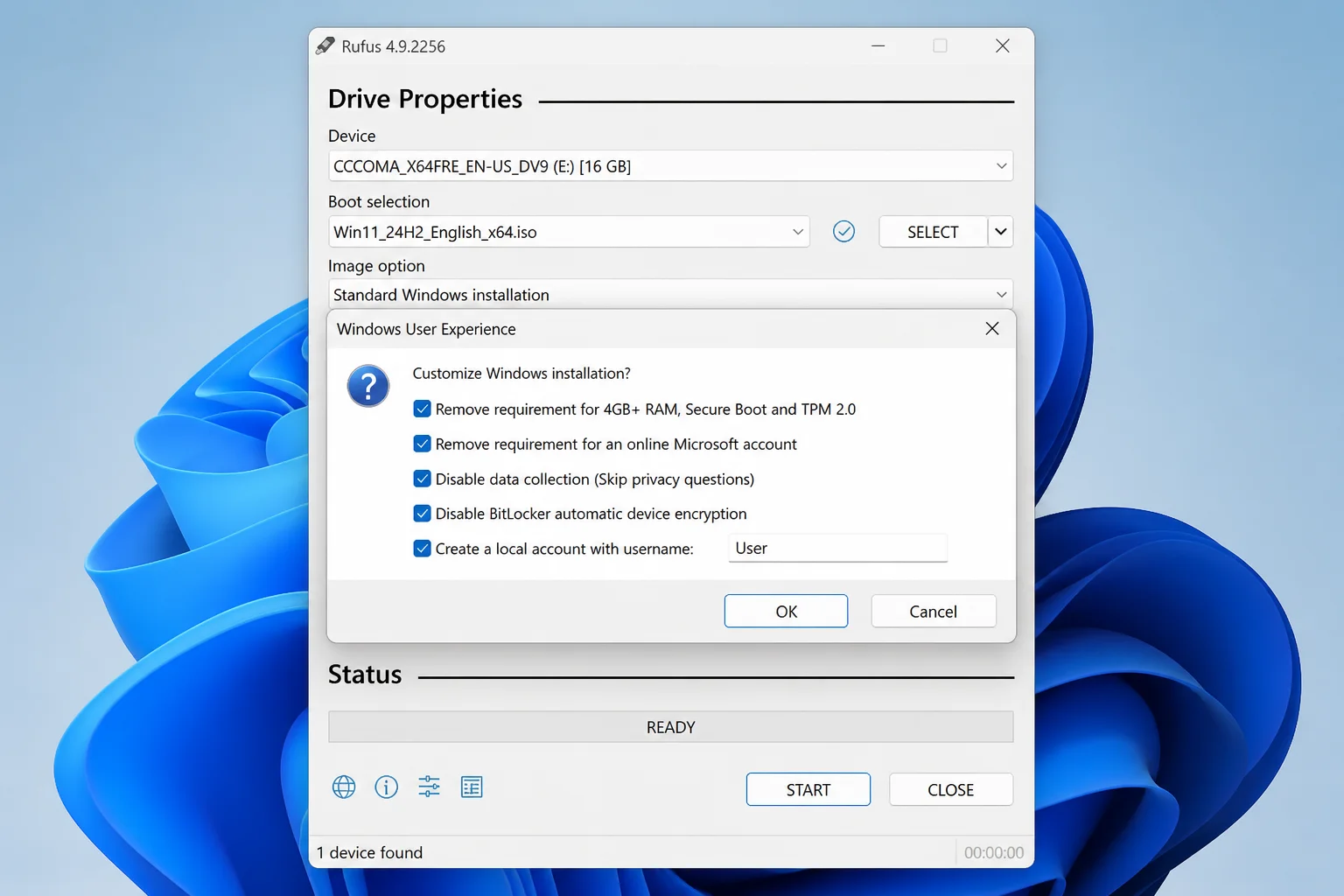Show the About info icon
This screenshot has height=896, width=1344.
click(x=386, y=787)
